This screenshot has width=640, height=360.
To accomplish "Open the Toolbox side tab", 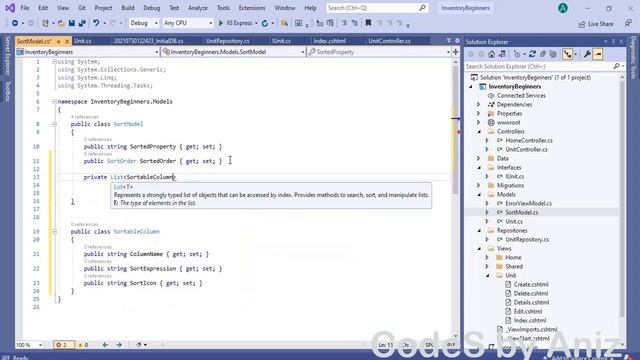I will click(7, 91).
